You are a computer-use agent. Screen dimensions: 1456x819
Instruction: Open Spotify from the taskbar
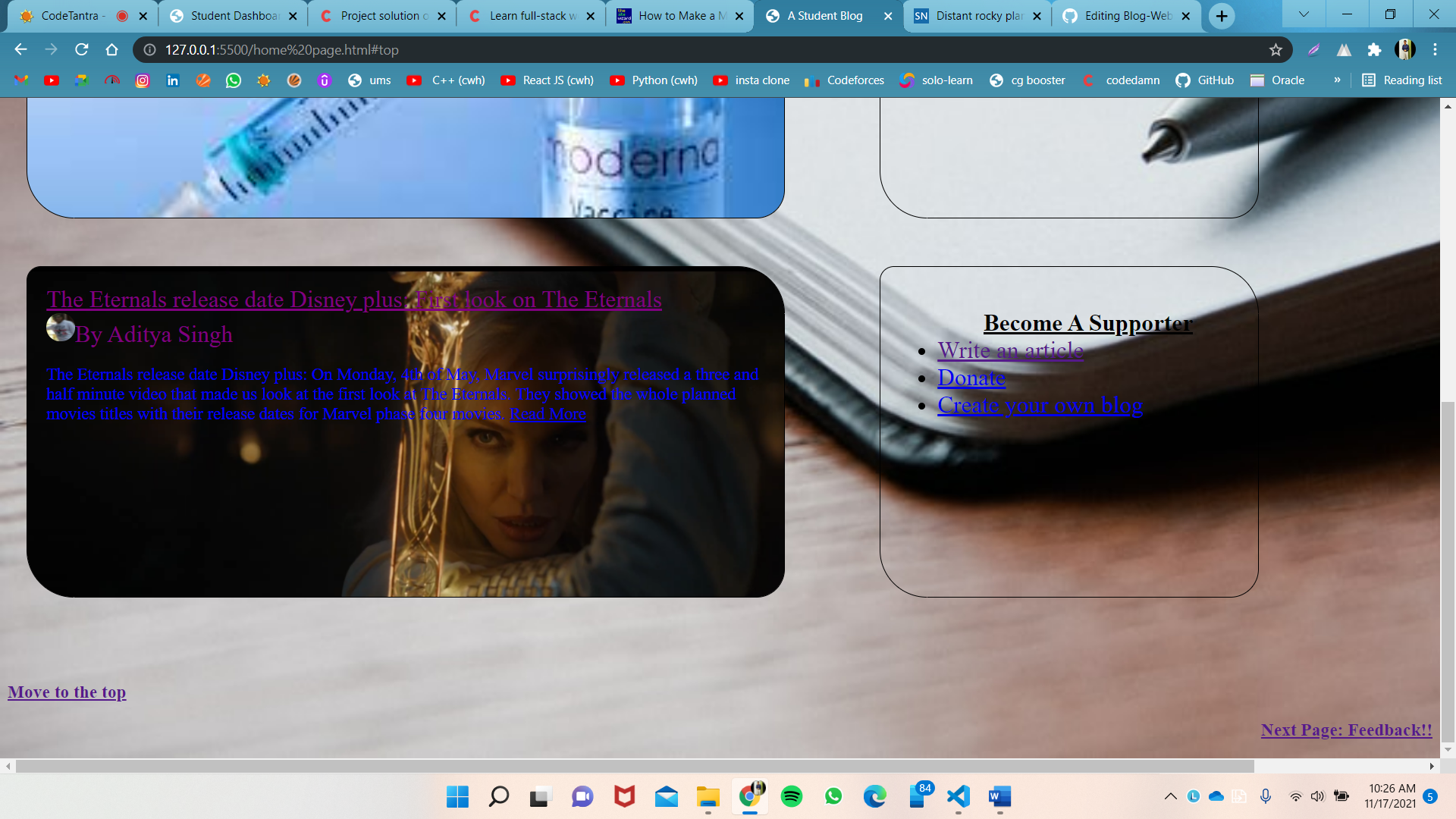pyautogui.click(x=791, y=796)
